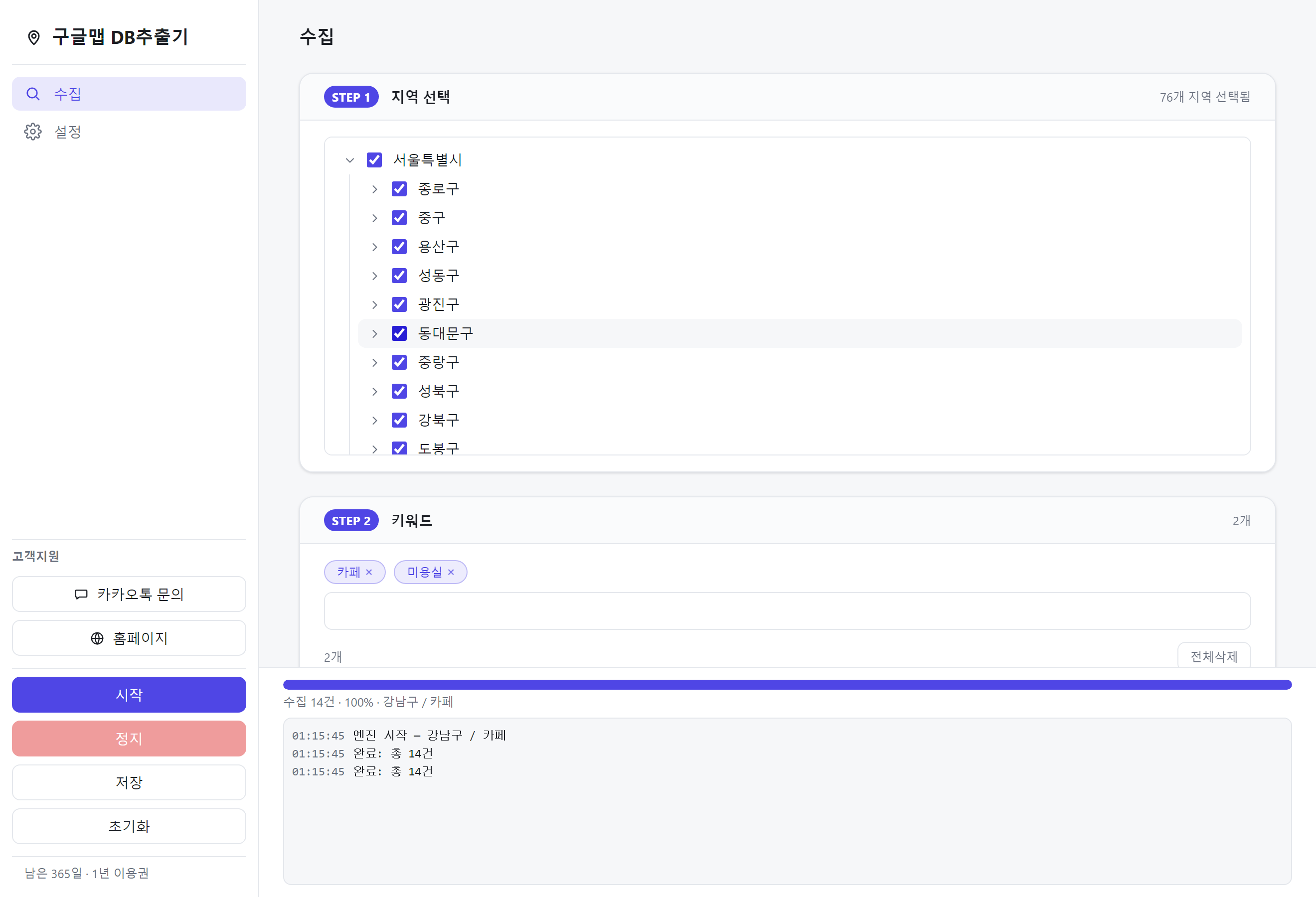Uncheck the 종로구 checkbox

(399, 188)
